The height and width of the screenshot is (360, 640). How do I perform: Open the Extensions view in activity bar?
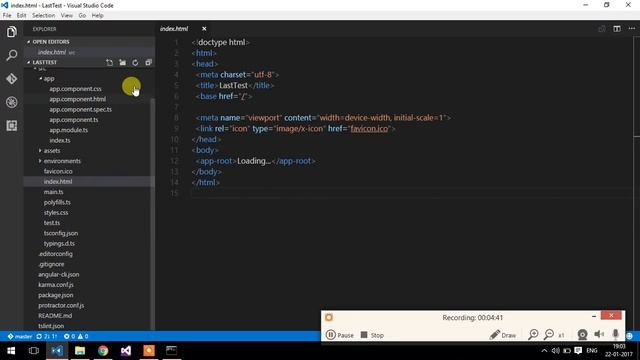pos(11,125)
